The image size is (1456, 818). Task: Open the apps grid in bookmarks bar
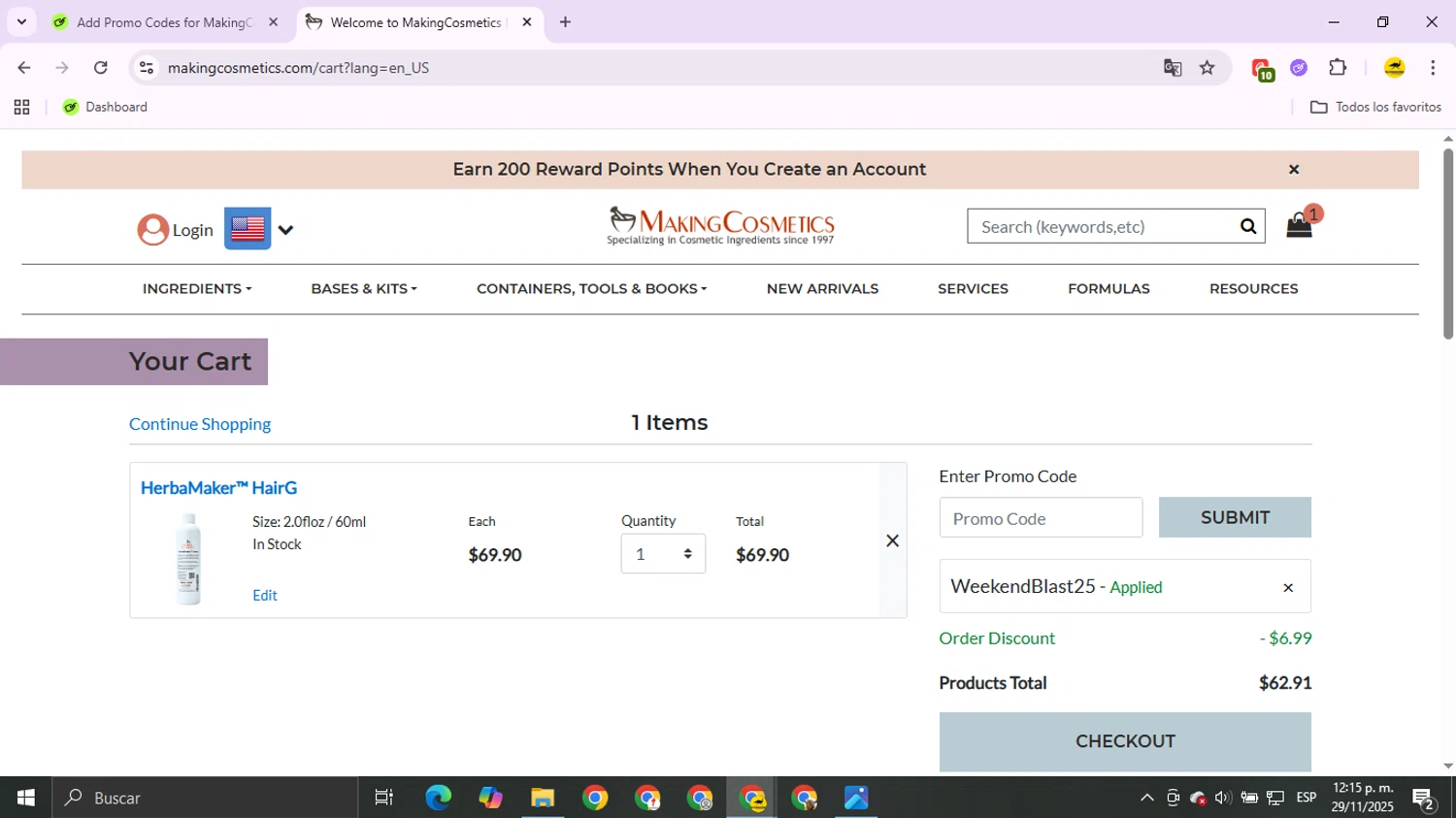point(21,108)
